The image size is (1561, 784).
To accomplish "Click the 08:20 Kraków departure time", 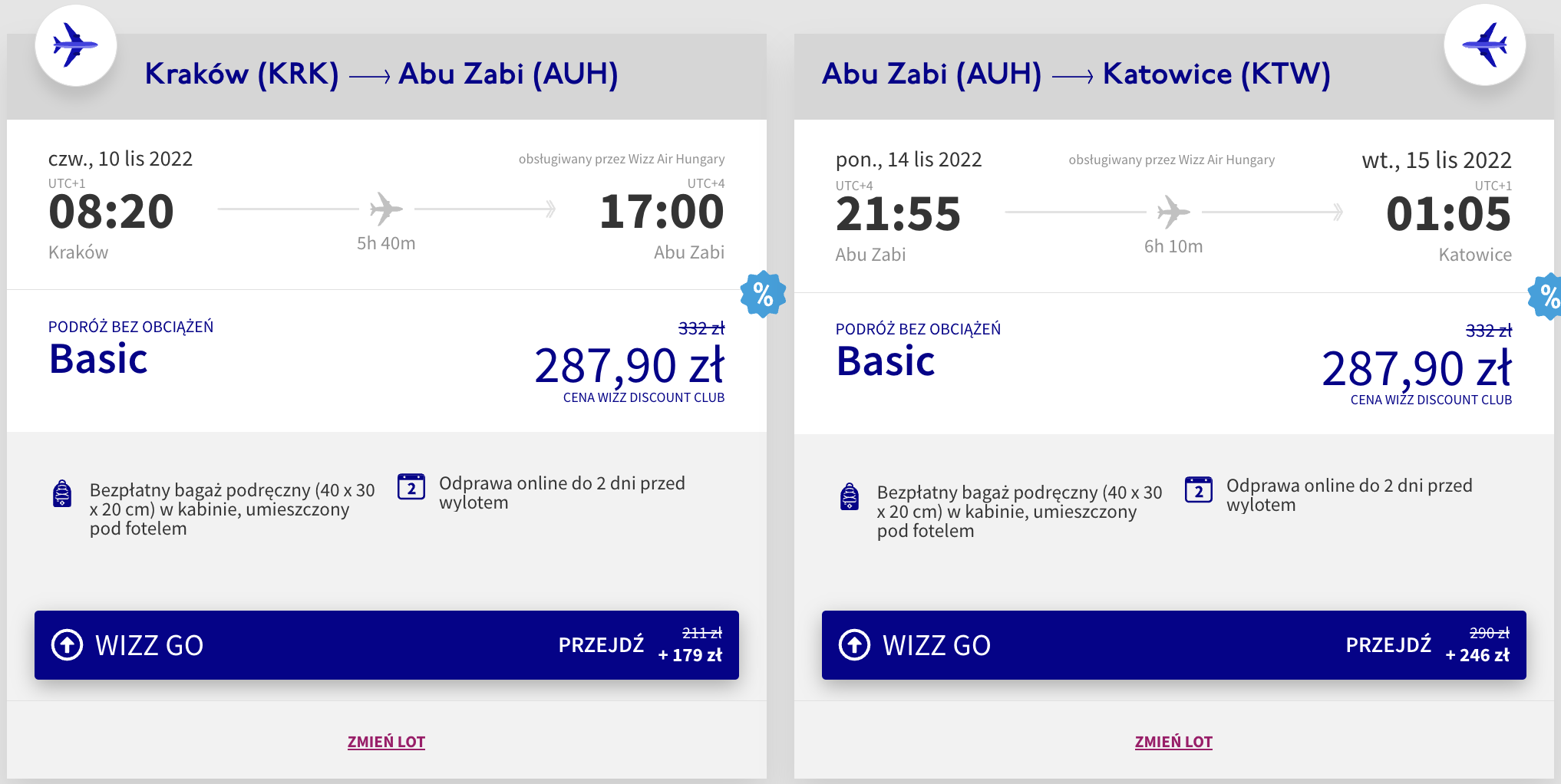I will pos(111,212).
